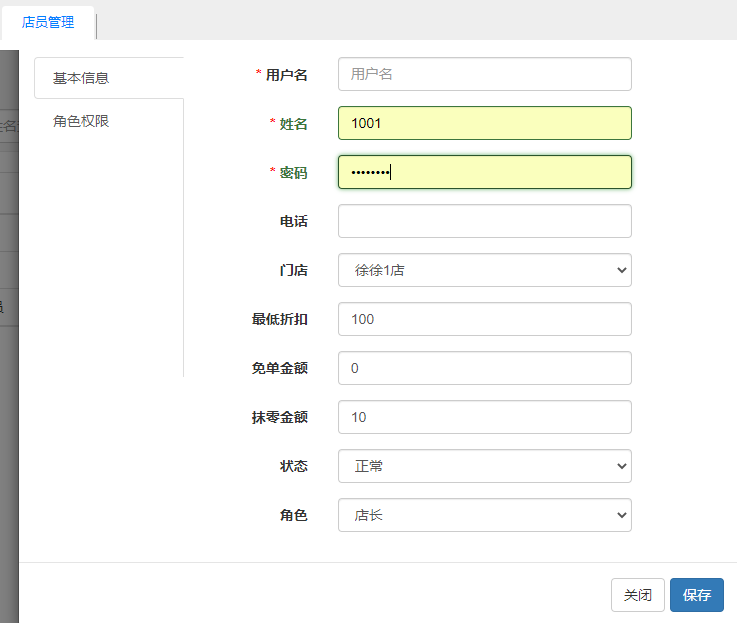
Task: Click the 最低折扣 label text
Action: click(x=279, y=319)
